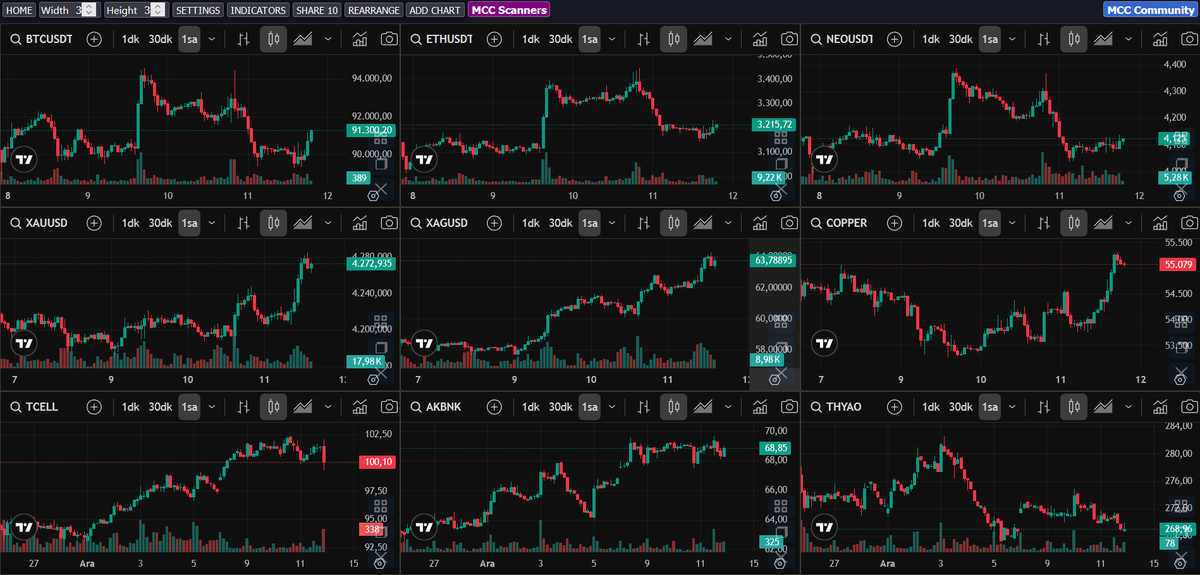Click the TradingView logo on the COPPER chart
The height and width of the screenshot is (575, 1200).
pyautogui.click(x=825, y=343)
